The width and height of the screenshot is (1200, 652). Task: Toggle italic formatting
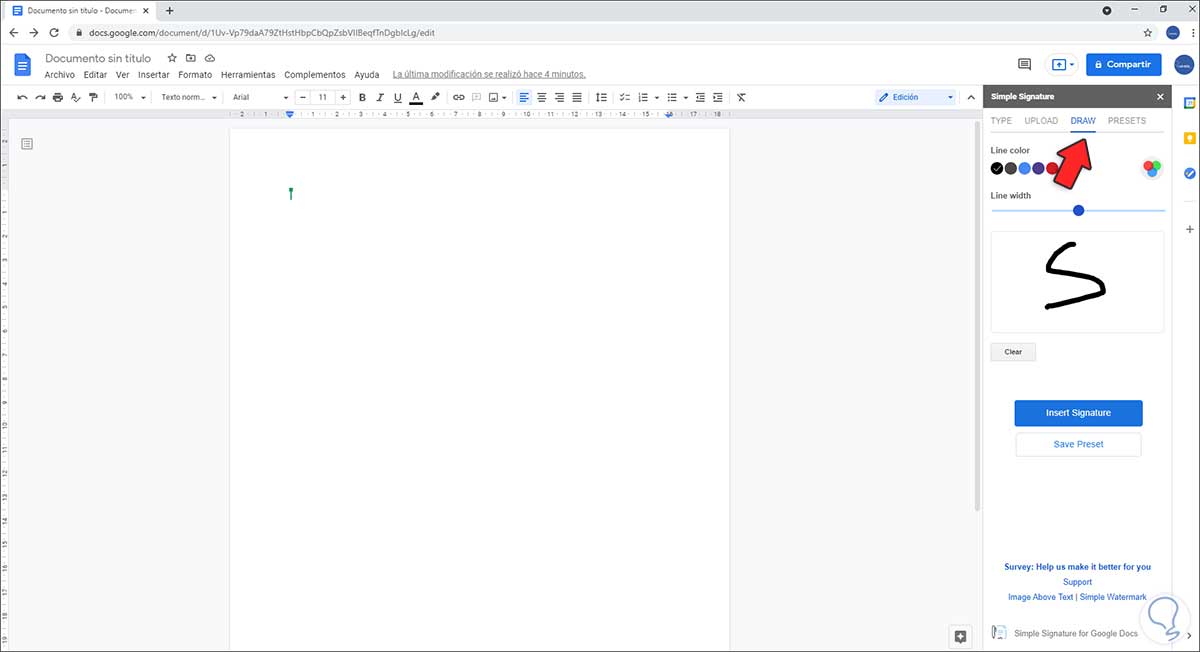click(380, 97)
